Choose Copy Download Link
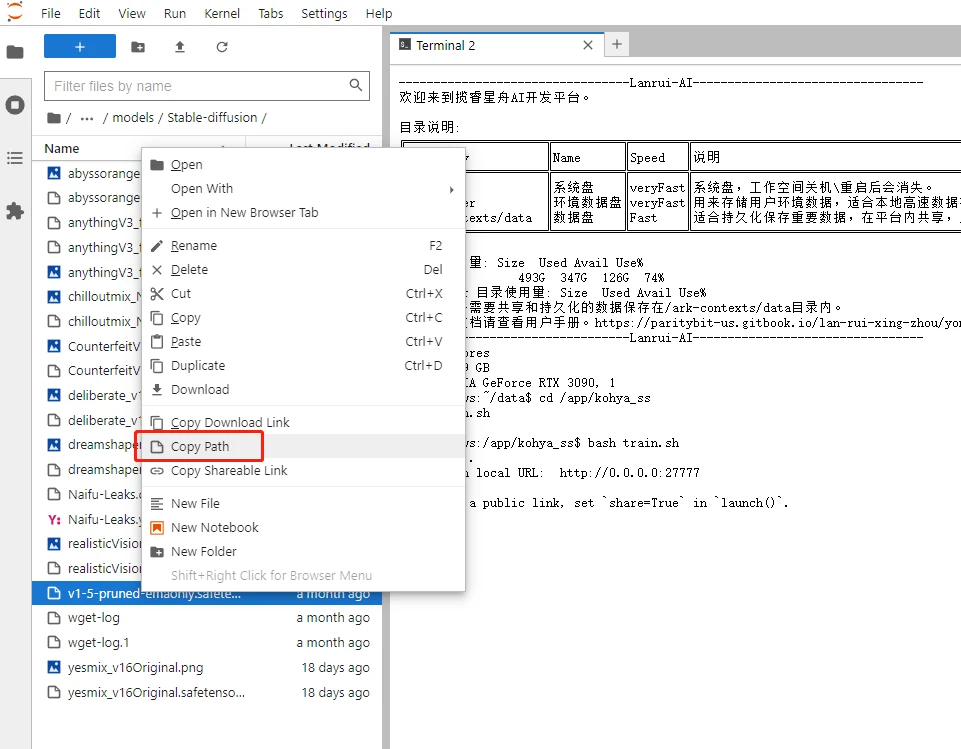The image size is (961, 749). click(x=303, y=422)
